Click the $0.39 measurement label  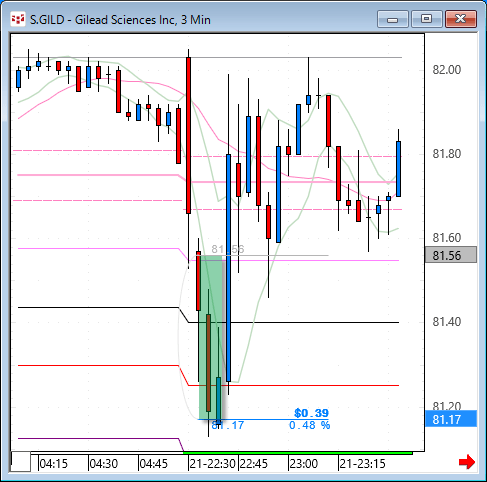coord(311,413)
